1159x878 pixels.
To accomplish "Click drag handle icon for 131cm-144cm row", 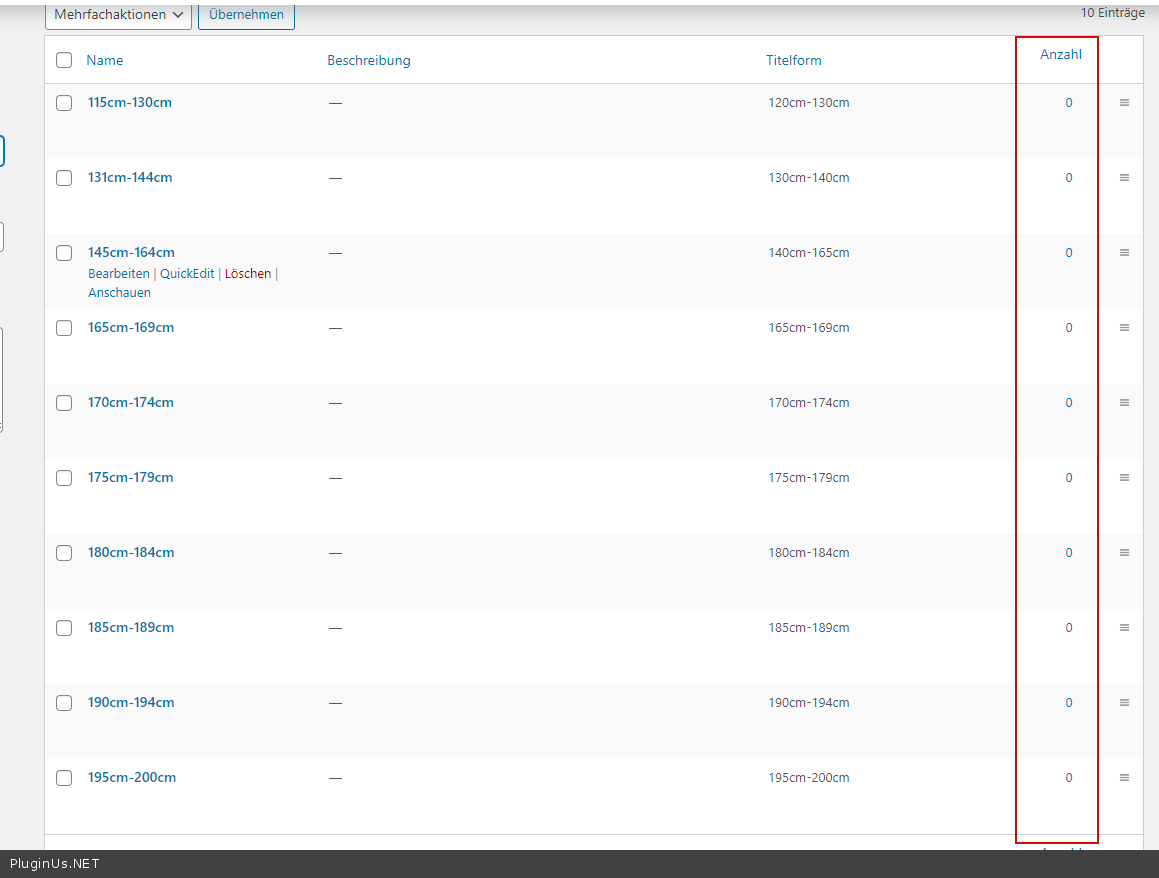I will point(1124,178).
